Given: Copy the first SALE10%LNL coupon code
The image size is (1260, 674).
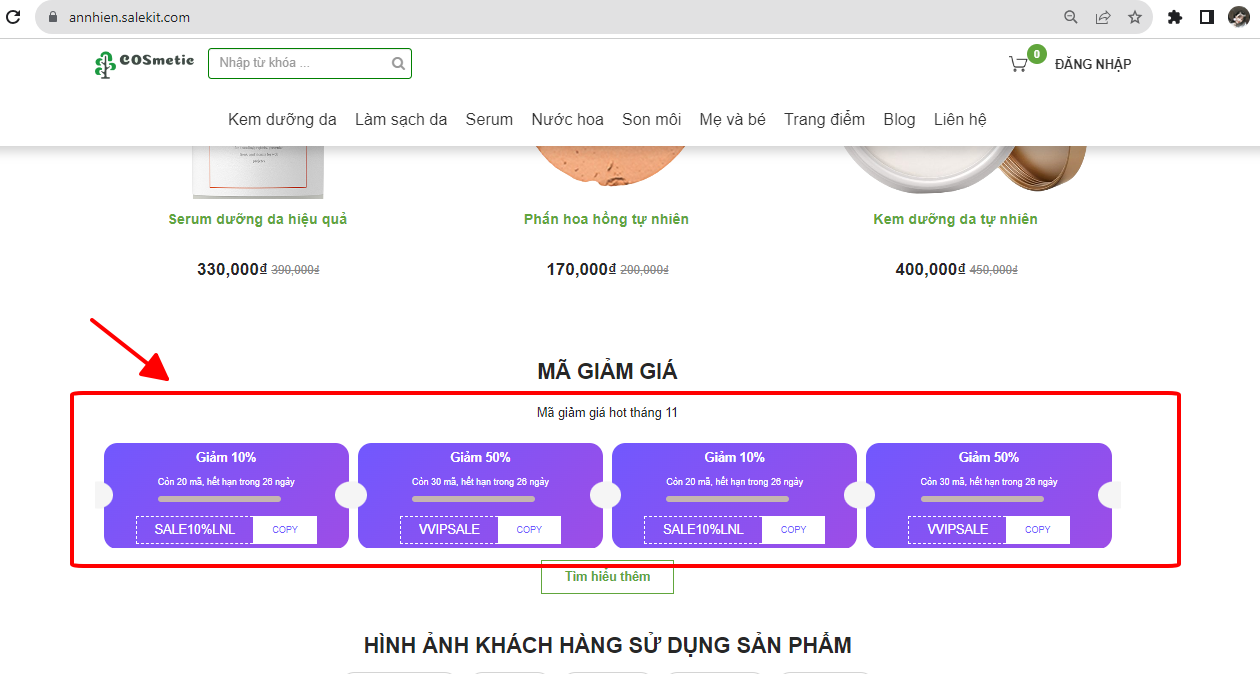Looking at the screenshot, I should 285,530.
